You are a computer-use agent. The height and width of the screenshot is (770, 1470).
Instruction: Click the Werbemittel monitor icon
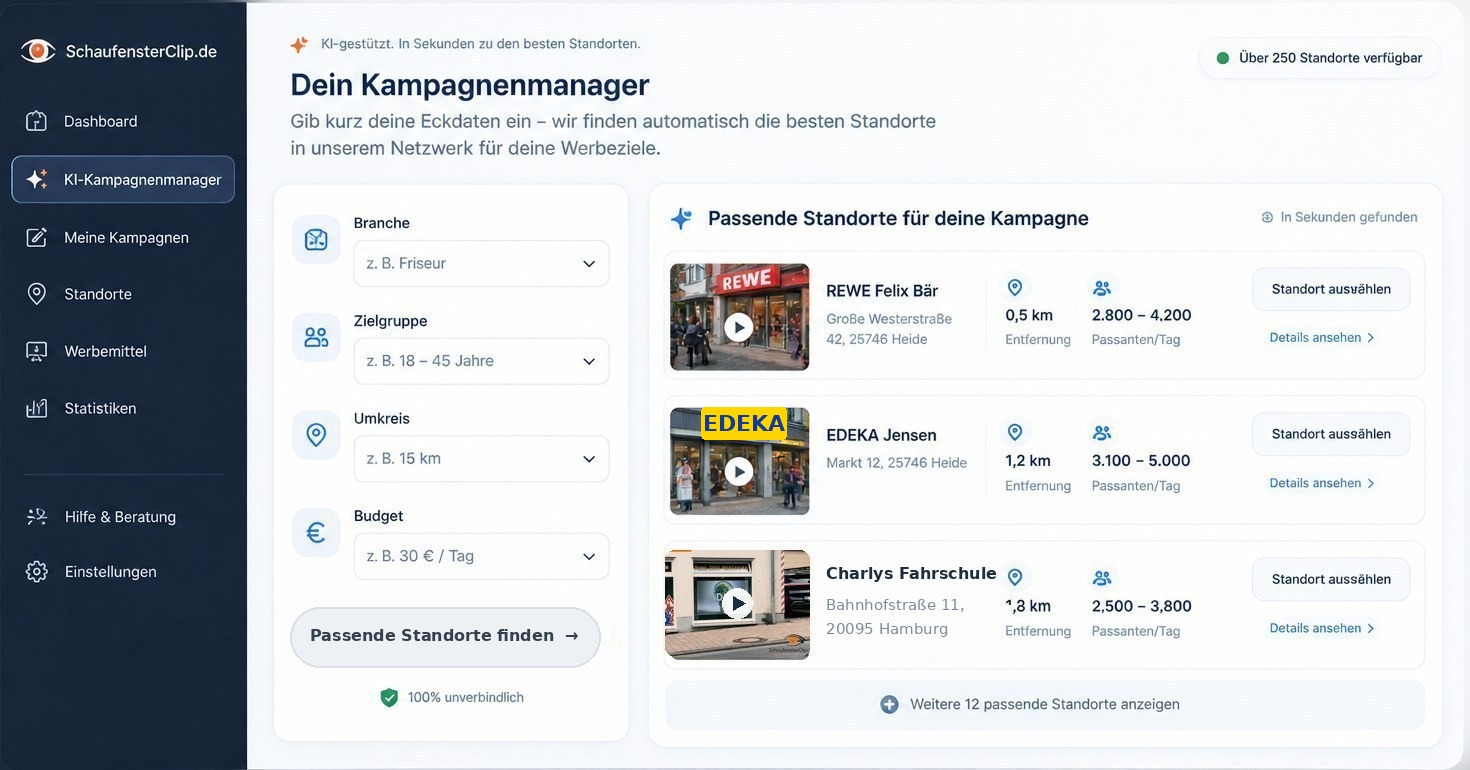point(37,351)
